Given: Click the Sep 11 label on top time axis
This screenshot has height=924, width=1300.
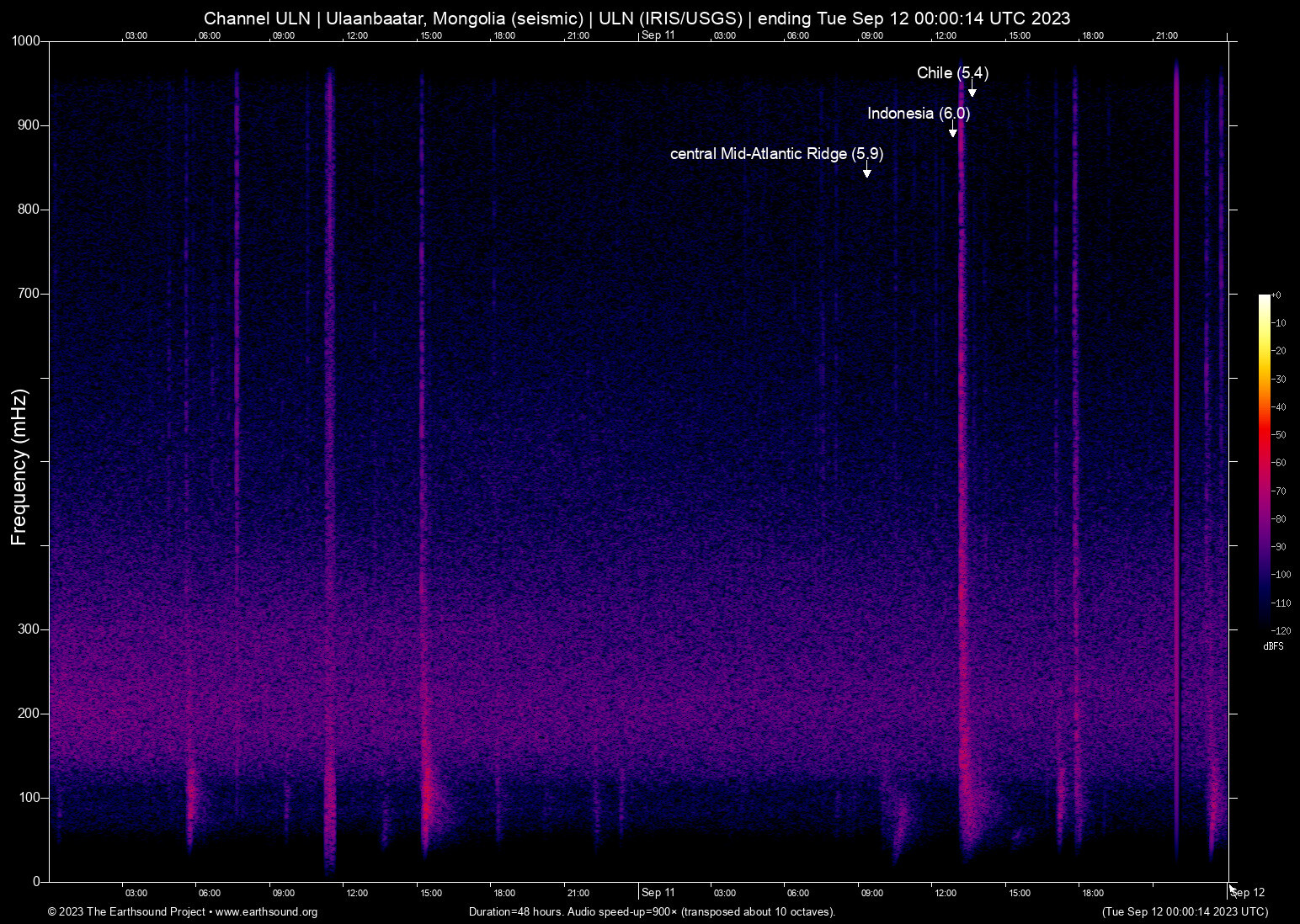Looking at the screenshot, I should tap(658, 35).
